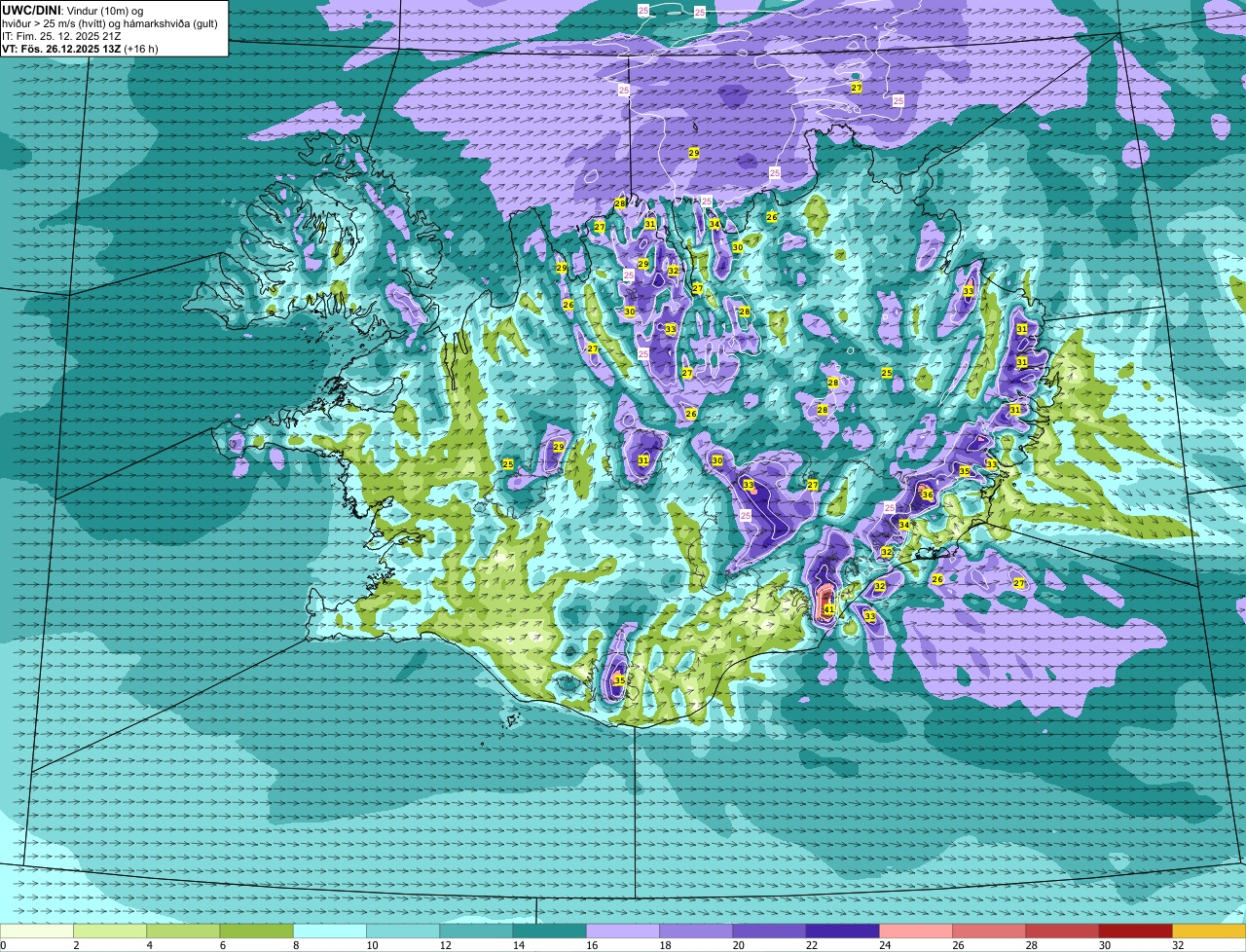The width and height of the screenshot is (1246, 952).
Task: Select the legend swatch between 20 and 22
Action: [x=770, y=932]
